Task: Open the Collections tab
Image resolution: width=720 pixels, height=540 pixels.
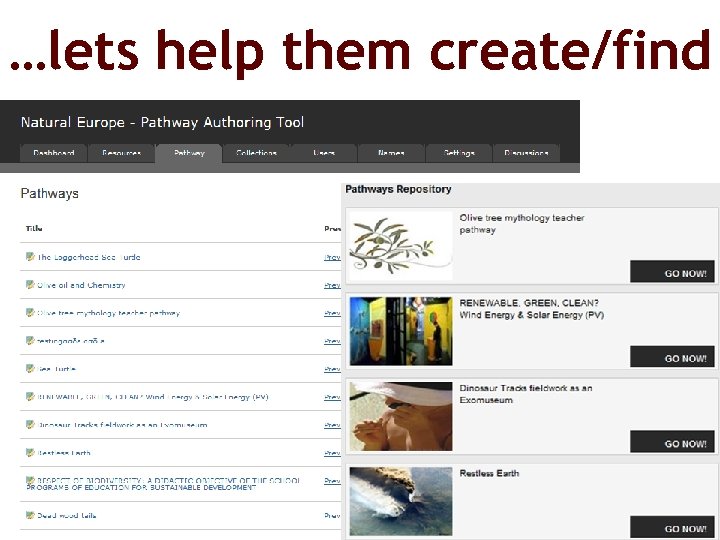Action: tap(256, 153)
